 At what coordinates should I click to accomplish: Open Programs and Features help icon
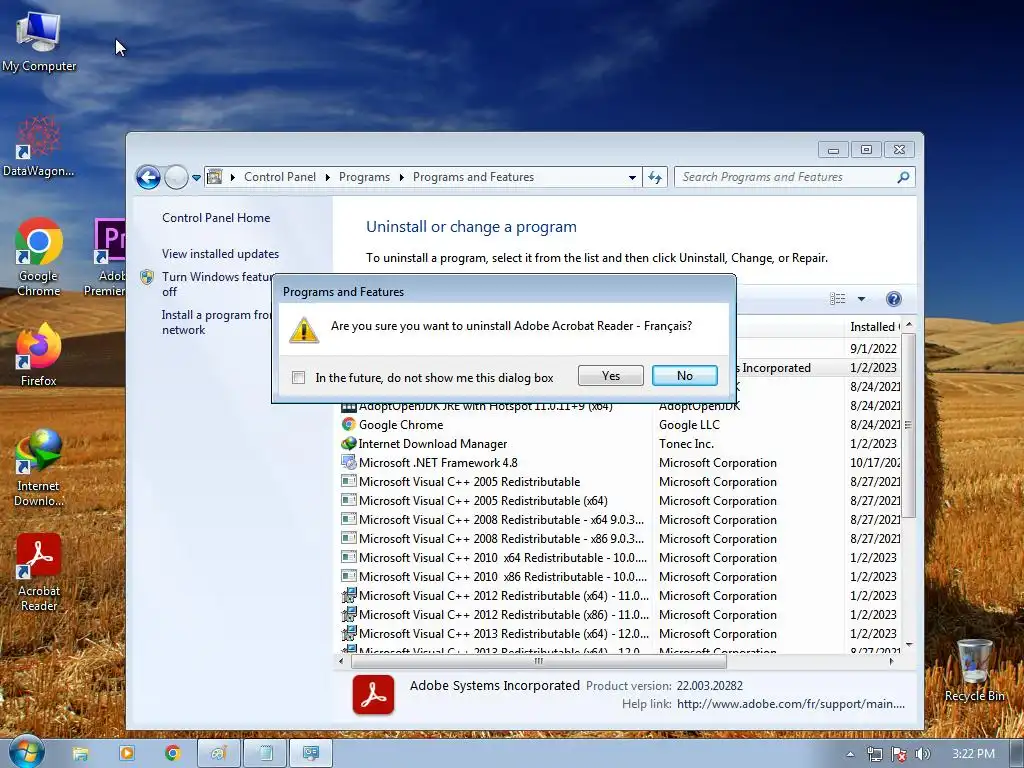(893, 299)
